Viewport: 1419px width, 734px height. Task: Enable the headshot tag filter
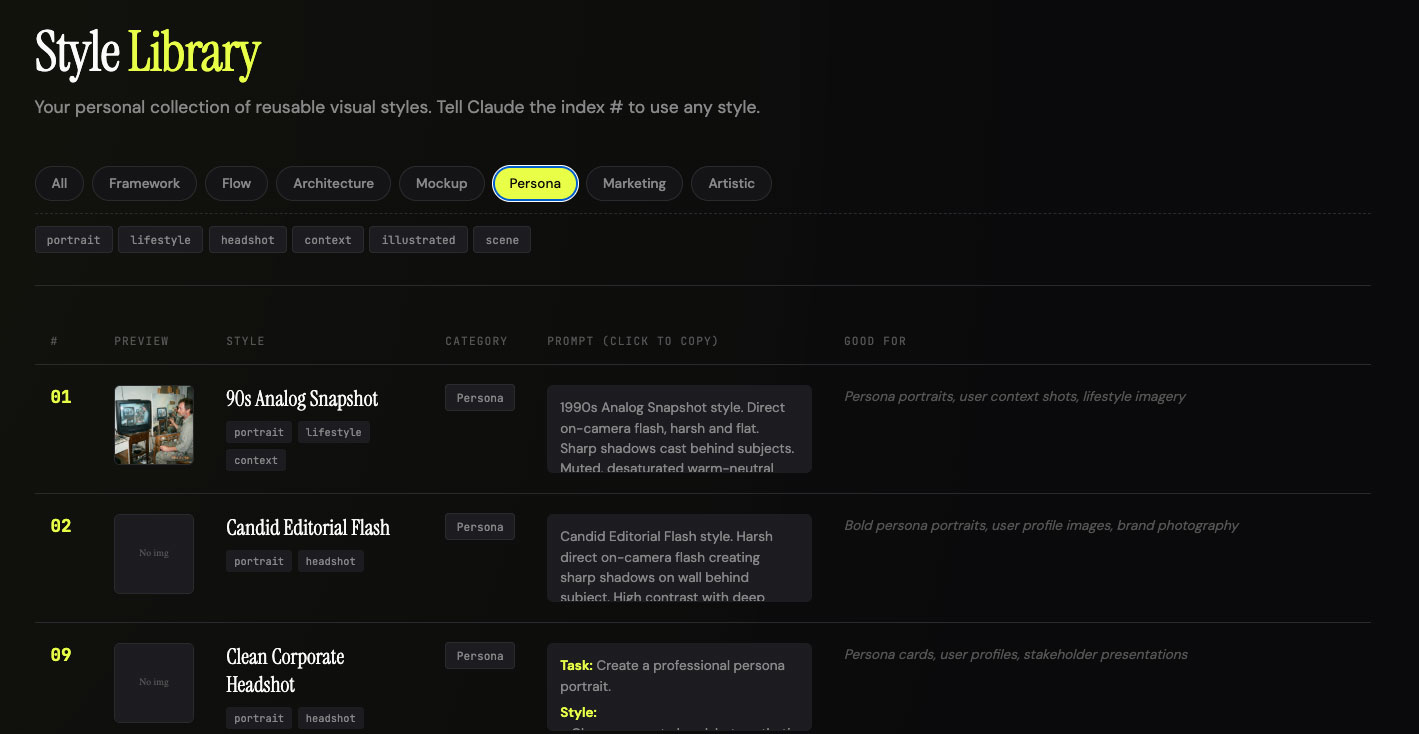click(x=247, y=240)
